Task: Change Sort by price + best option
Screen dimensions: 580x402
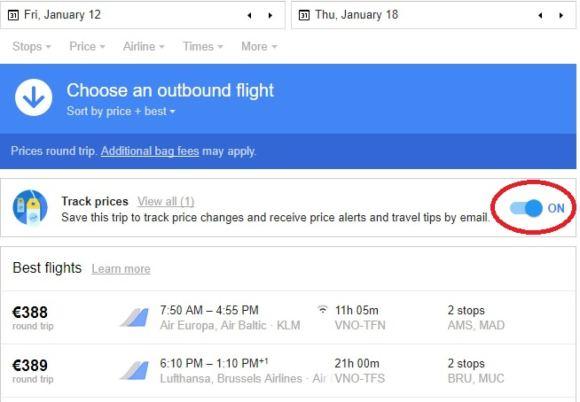Action: (x=121, y=111)
